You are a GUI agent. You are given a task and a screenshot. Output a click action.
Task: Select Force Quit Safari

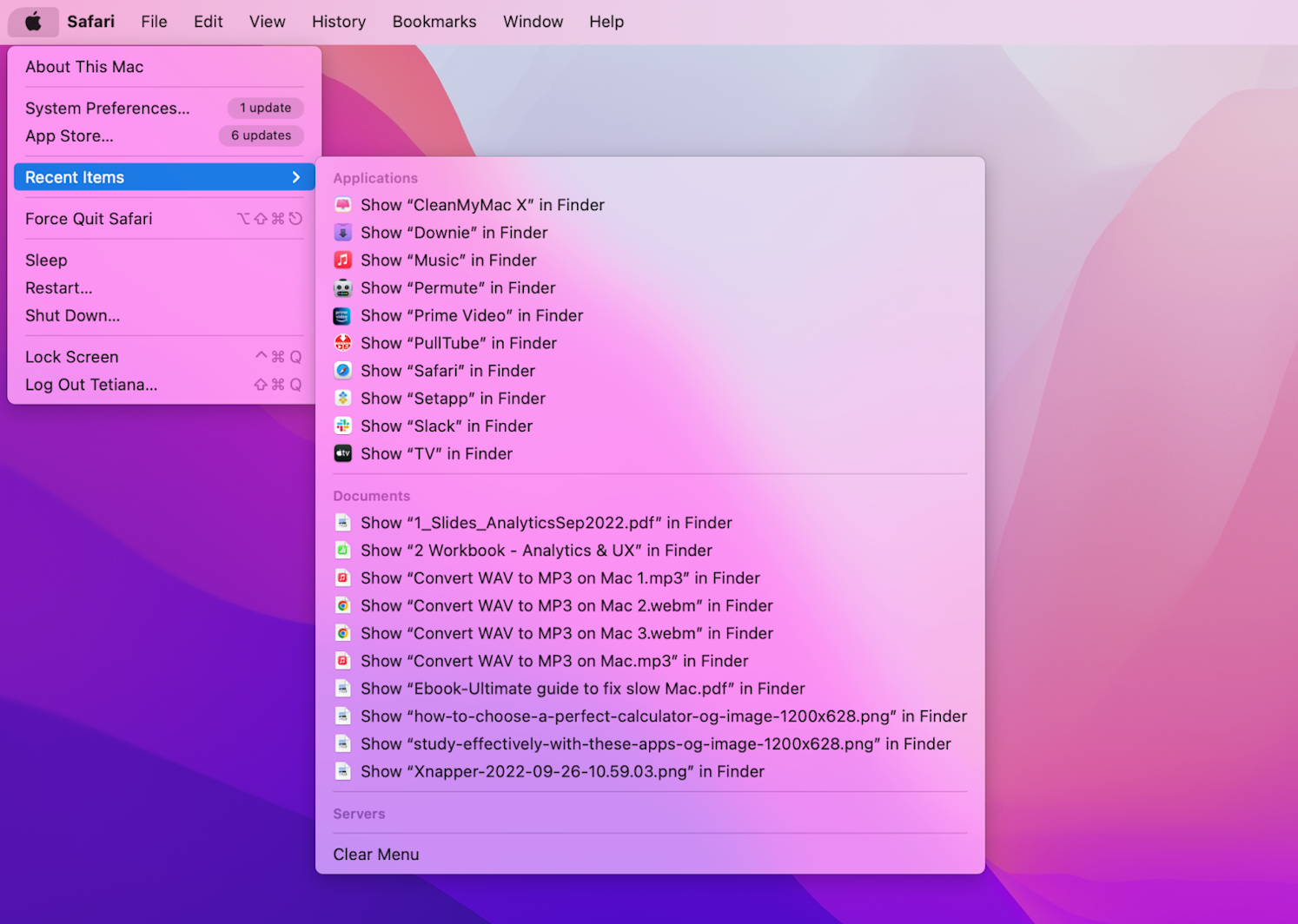pos(89,219)
